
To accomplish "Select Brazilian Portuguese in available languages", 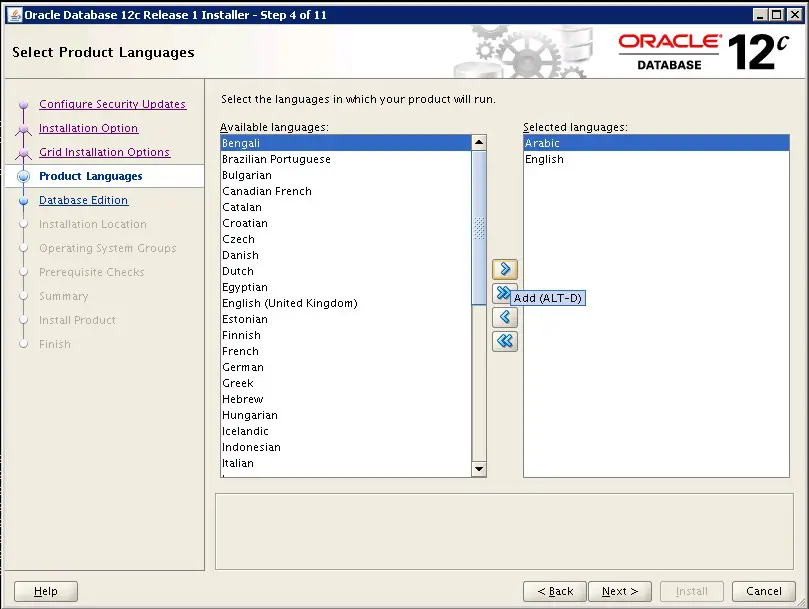I will coord(346,159).
